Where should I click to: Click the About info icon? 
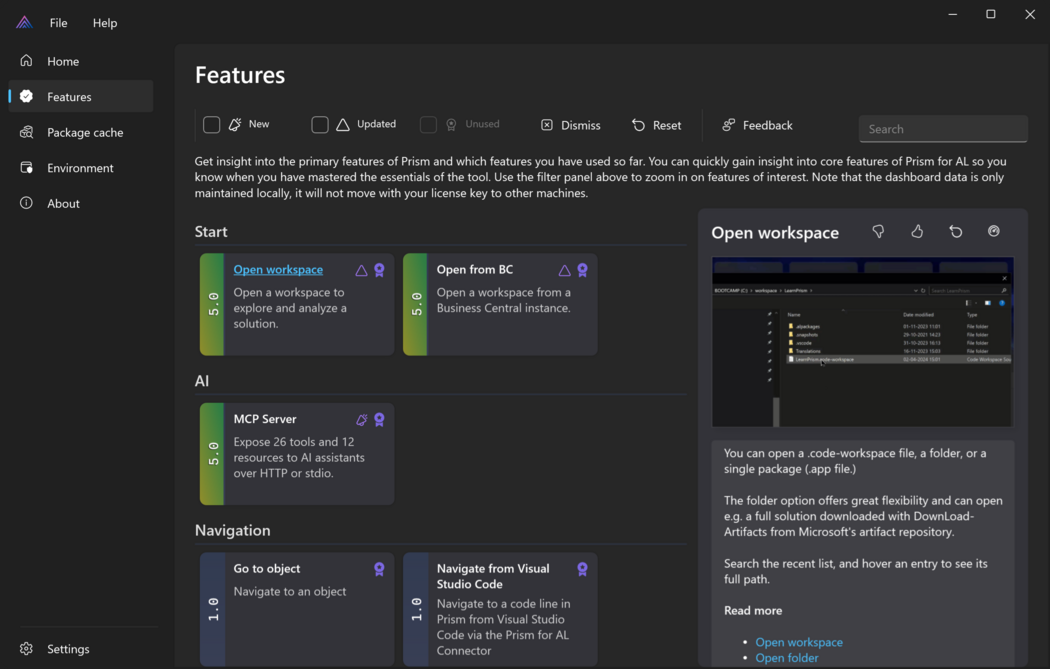click(x=26, y=202)
